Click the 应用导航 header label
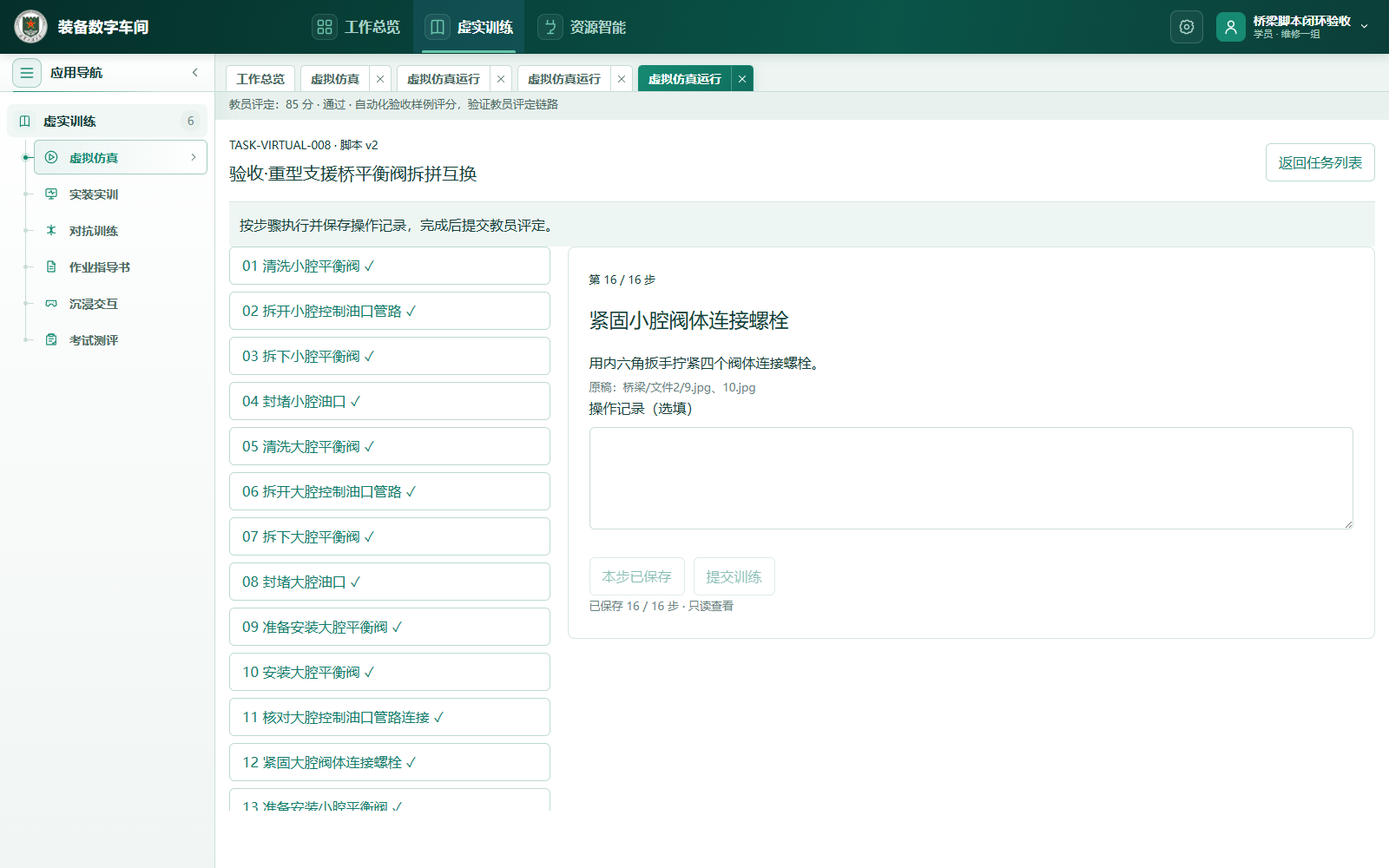This screenshot has height=868, width=1389. 76,73
